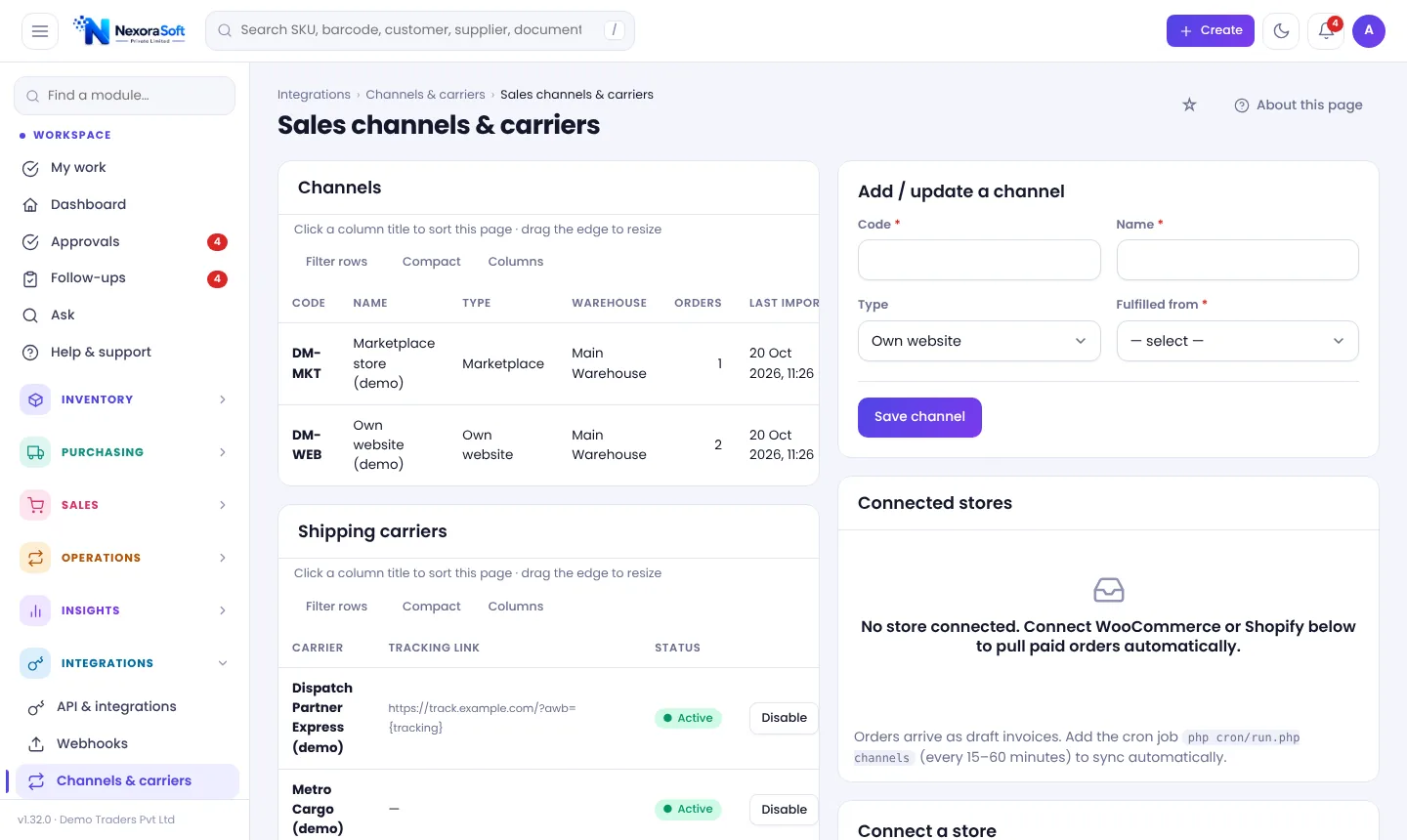Sort carriers by STATUS column

tap(677, 649)
